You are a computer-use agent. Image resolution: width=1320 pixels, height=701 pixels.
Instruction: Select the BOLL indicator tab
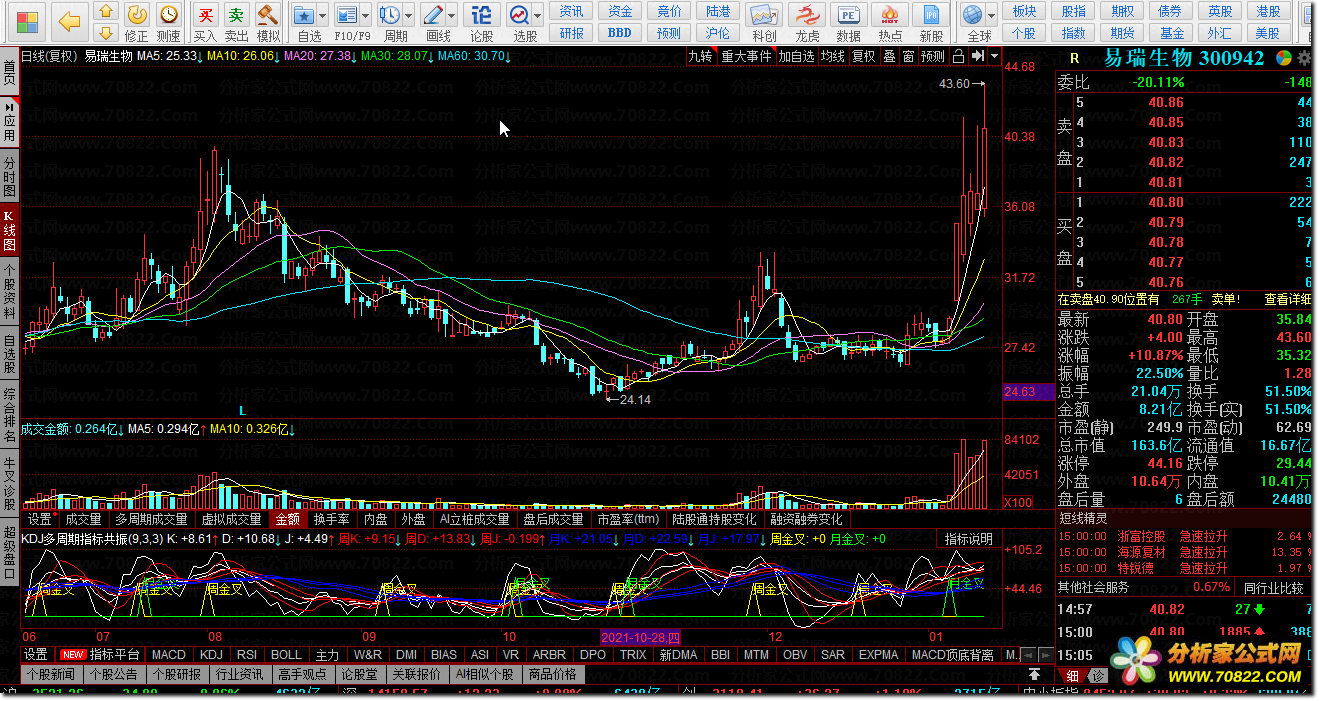(x=287, y=655)
